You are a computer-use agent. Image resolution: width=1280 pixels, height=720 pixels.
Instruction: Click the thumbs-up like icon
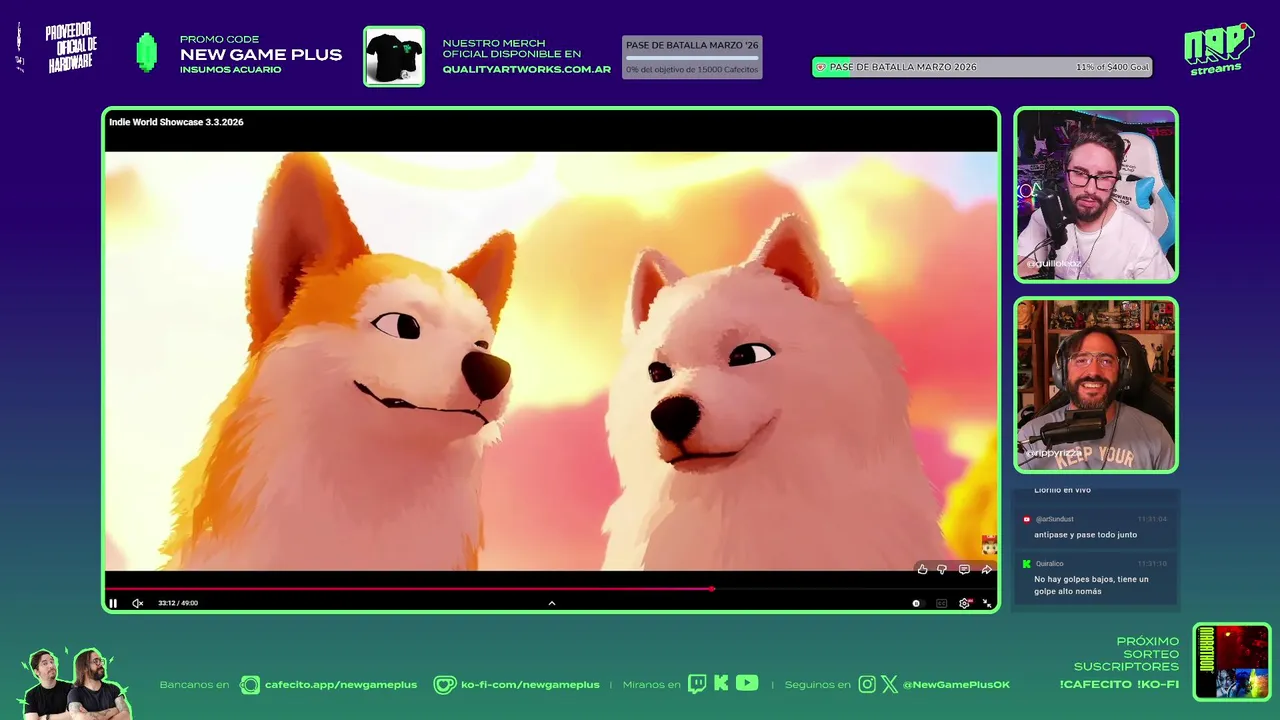pos(922,569)
